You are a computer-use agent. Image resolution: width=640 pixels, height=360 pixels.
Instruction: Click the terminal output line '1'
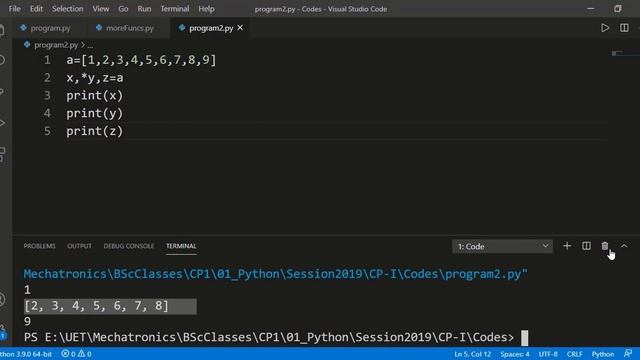tap(27, 290)
